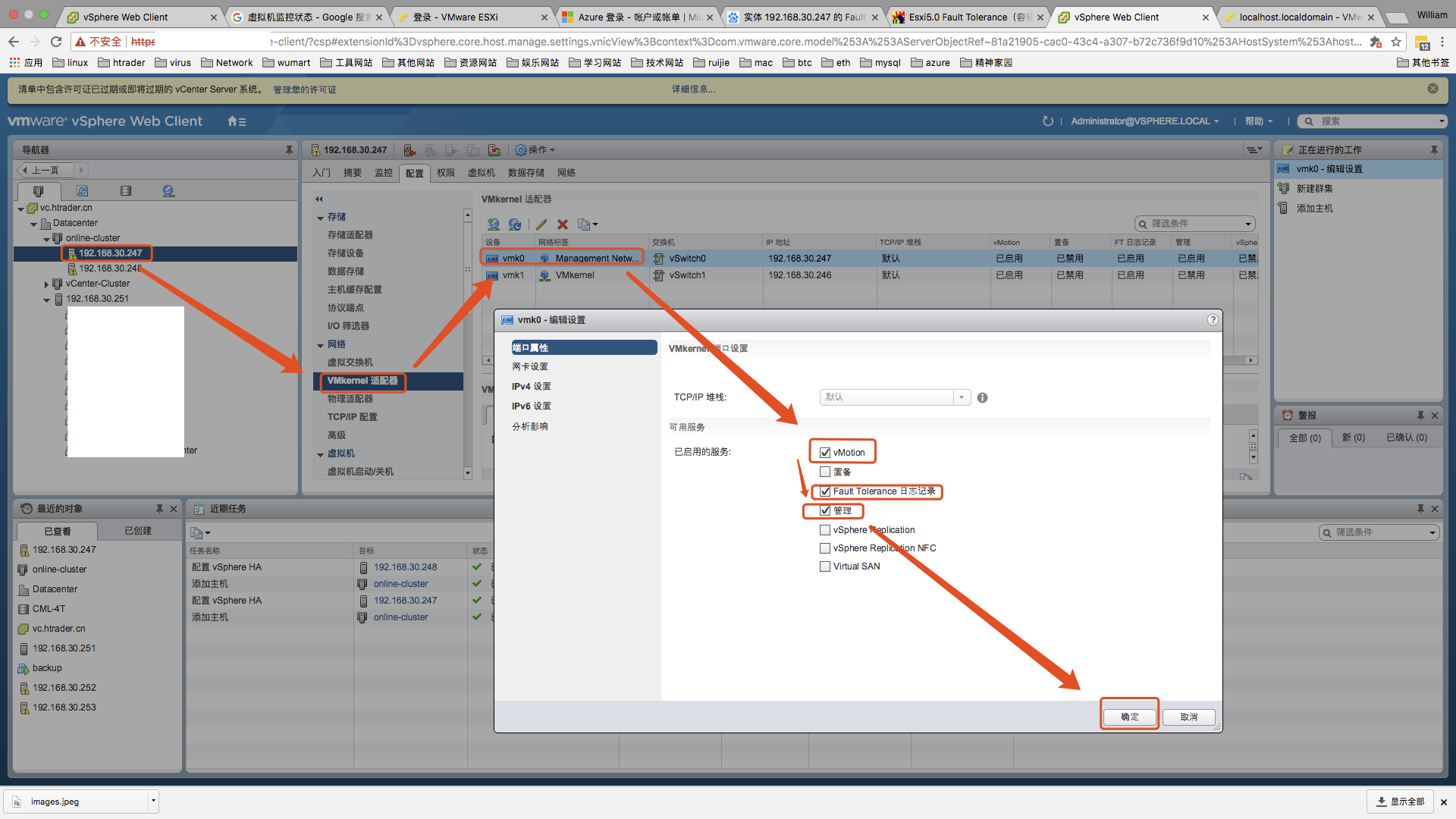This screenshot has width=1456, height=819.
Task: Open the 虚拟机 virtual machines tab
Action: click(482, 173)
